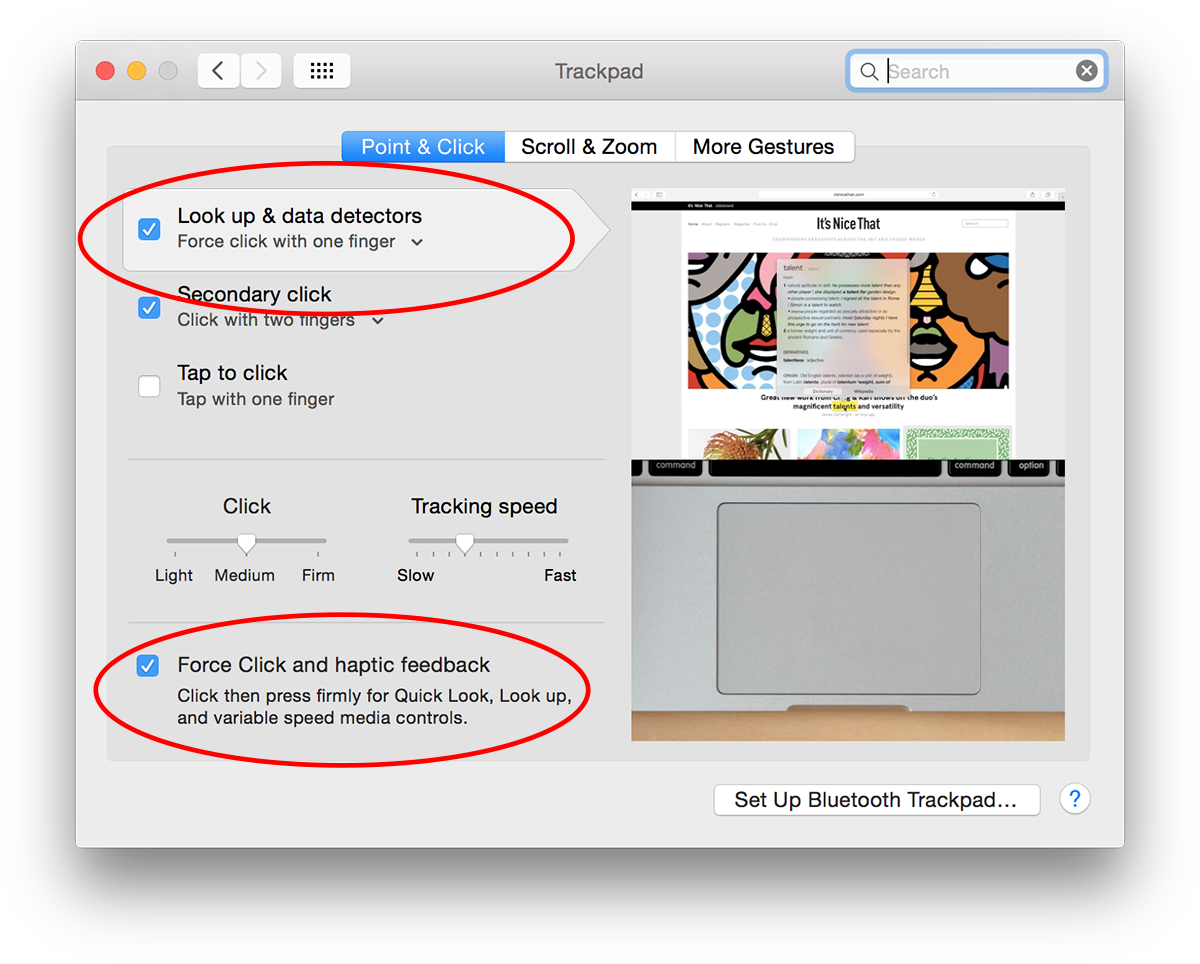The height and width of the screenshot is (964, 1200).
Task: Open help with the question mark button
Action: (x=1075, y=799)
